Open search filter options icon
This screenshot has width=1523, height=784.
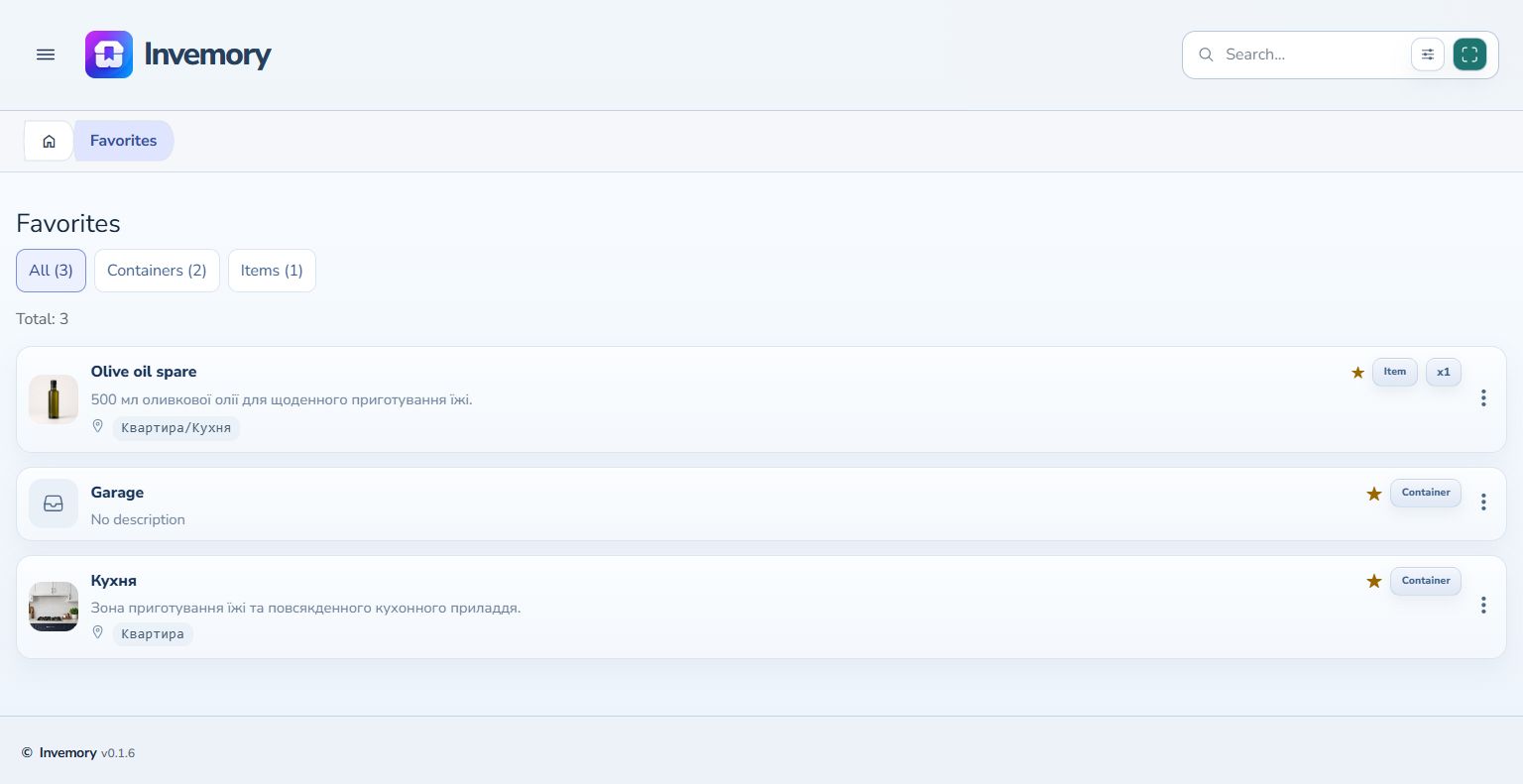pyautogui.click(x=1428, y=55)
